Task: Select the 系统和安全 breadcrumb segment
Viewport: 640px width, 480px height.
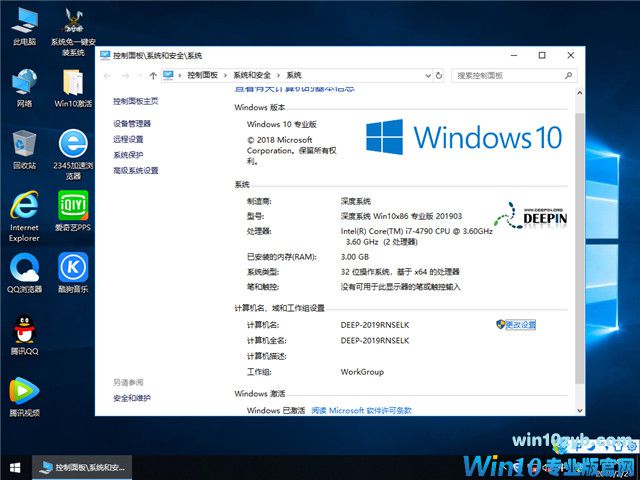Action: [x=252, y=76]
